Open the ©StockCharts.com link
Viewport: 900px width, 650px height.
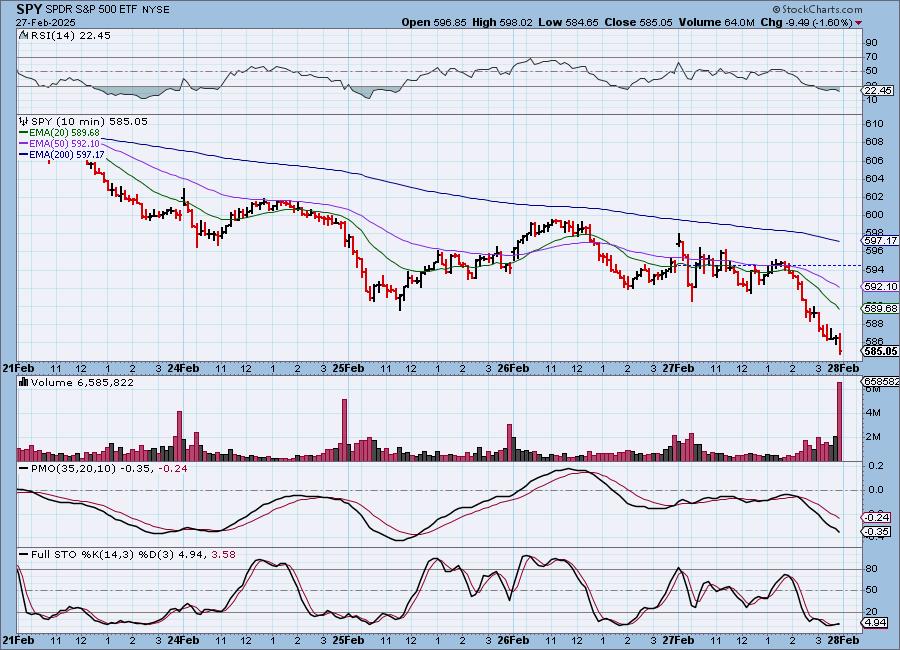coord(817,9)
